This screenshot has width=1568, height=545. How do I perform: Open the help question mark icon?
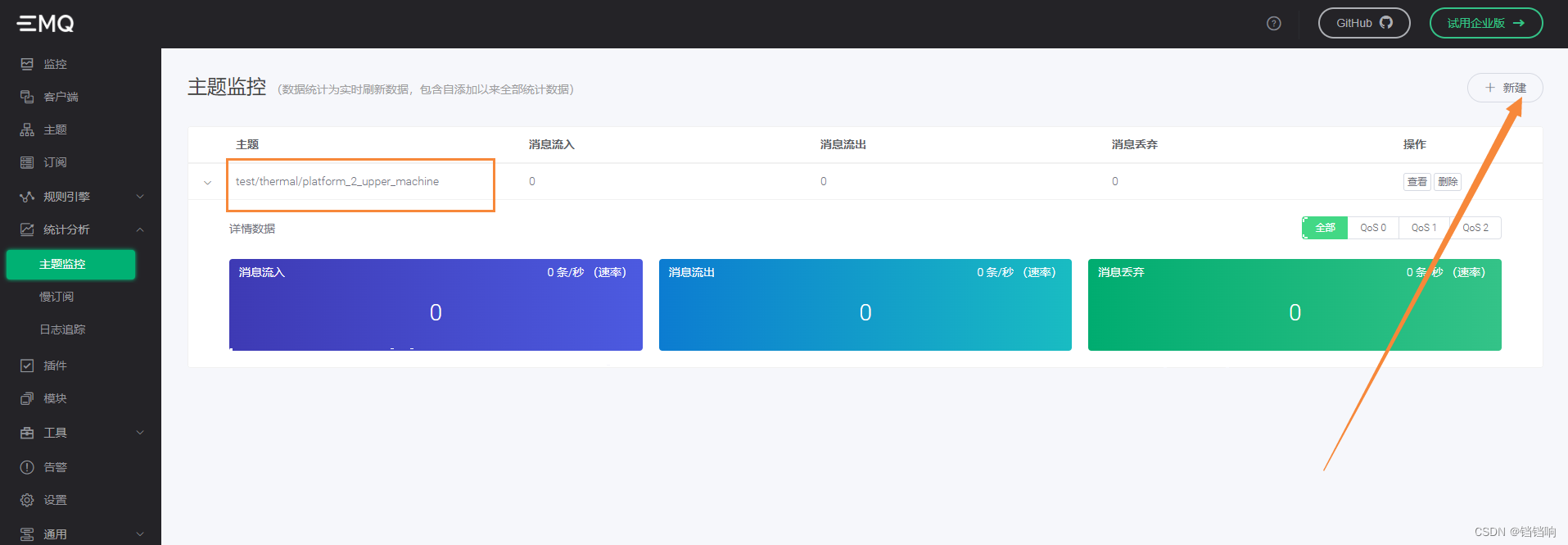click(1273, 23)
